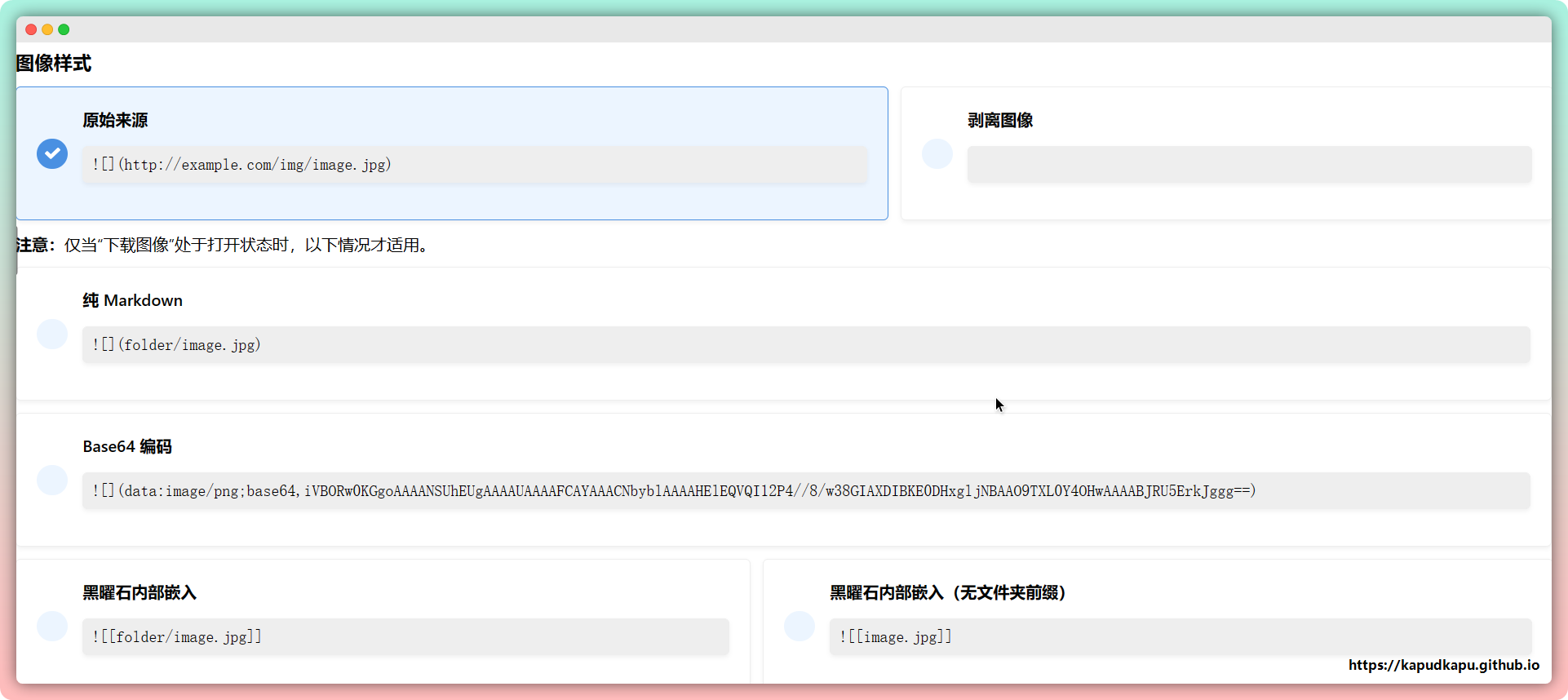Screen dimensions: 1568x700
Task: Click the 纯 Markdown option title
Action: coord(132,300)
